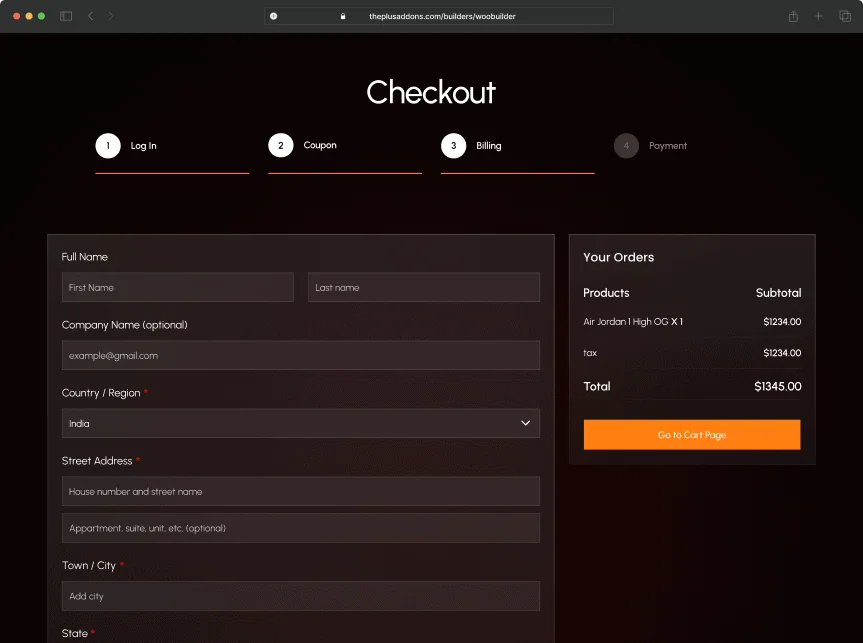
Task: Click the padlock icon in the address bar
Action: (x=342, y=16)
